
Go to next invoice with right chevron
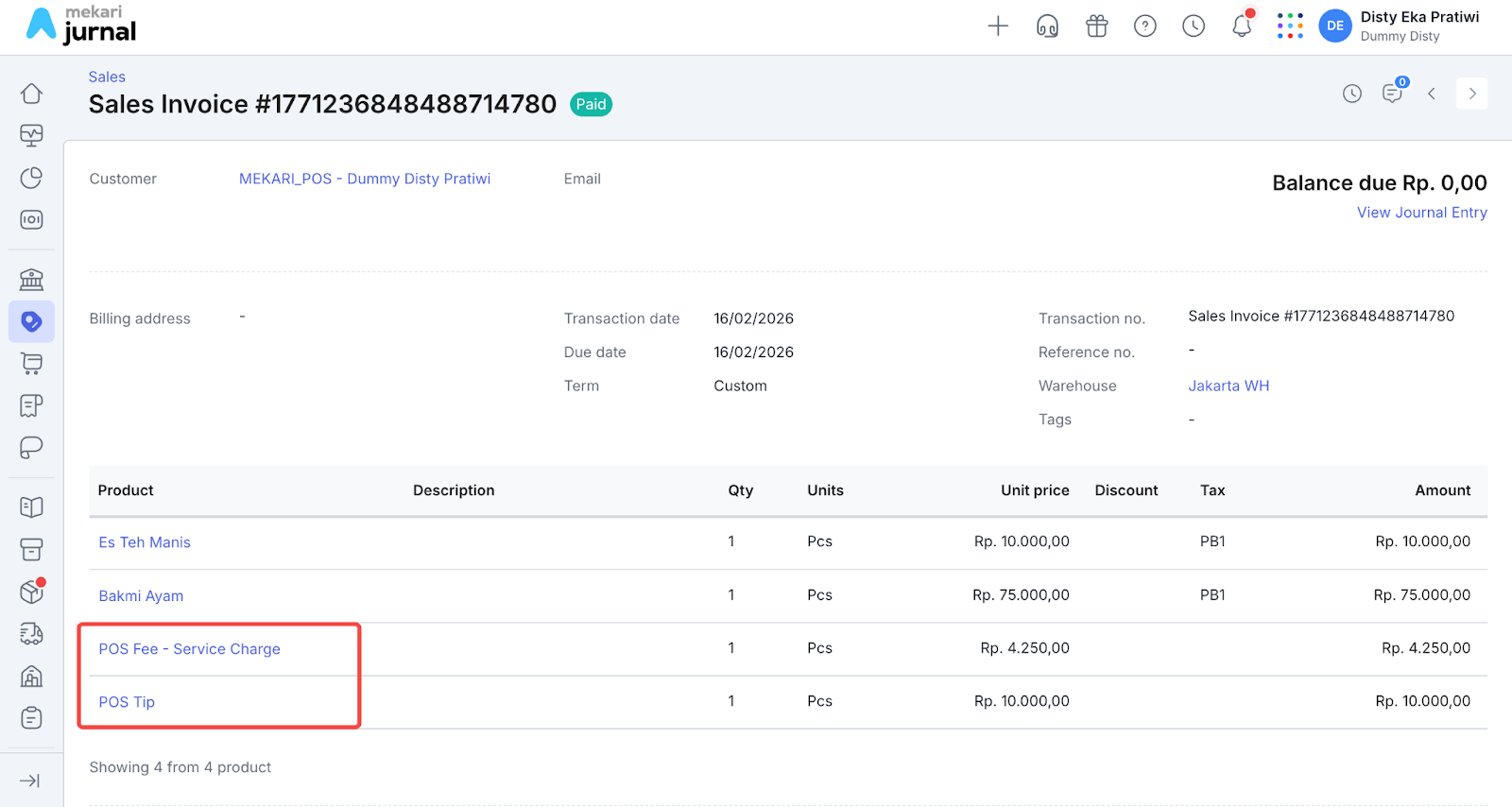click(1471, 94)
